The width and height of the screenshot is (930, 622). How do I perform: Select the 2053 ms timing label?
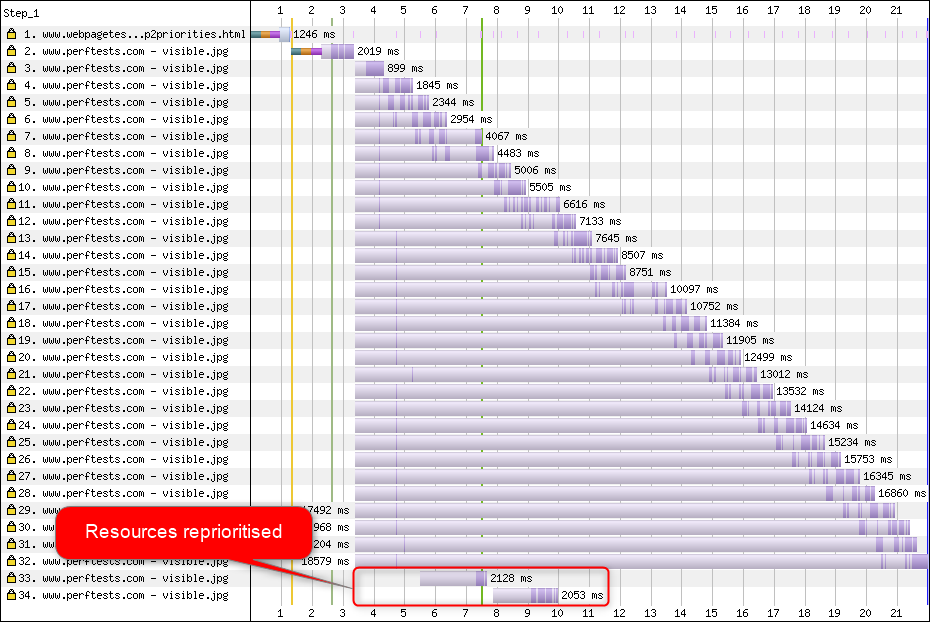point(582,595)
